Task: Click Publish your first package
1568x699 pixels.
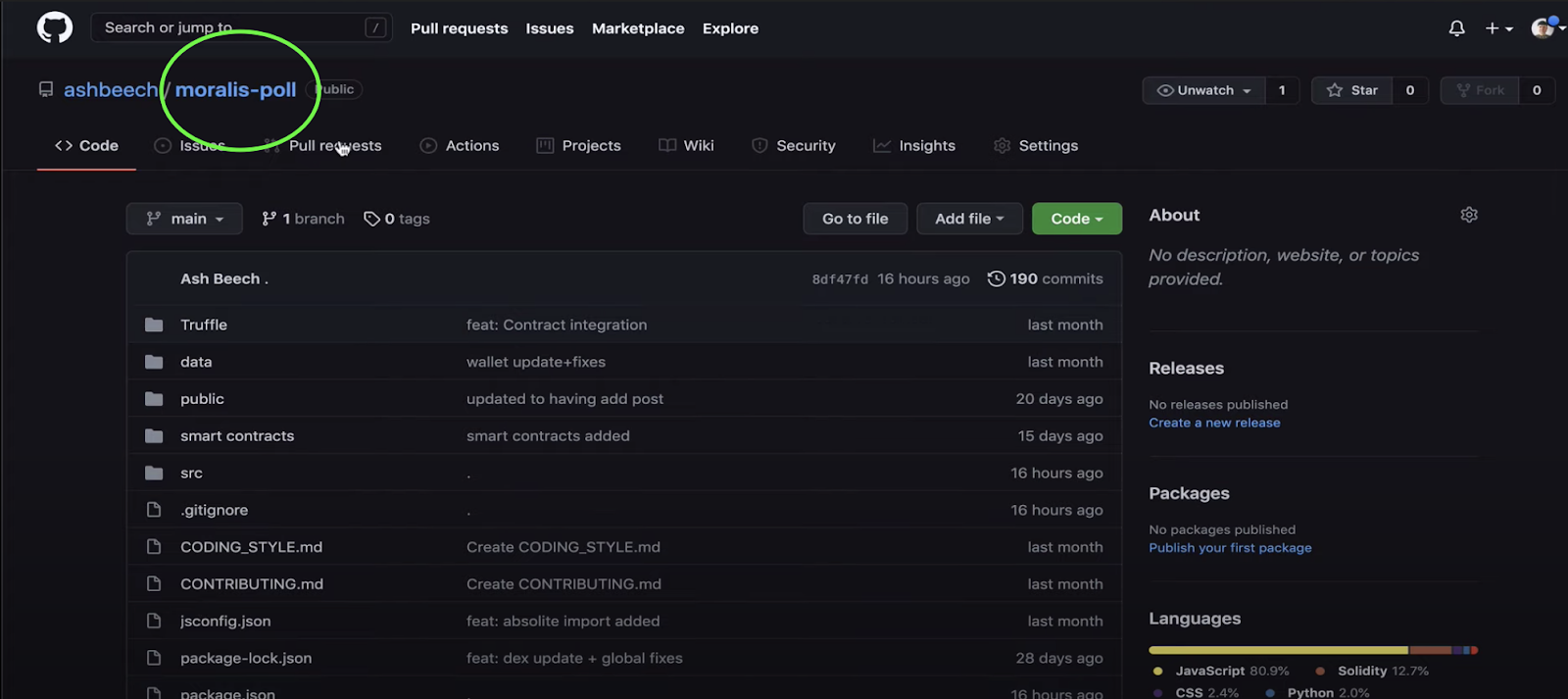Action: pyautogui.click(x=1230, y=548)
